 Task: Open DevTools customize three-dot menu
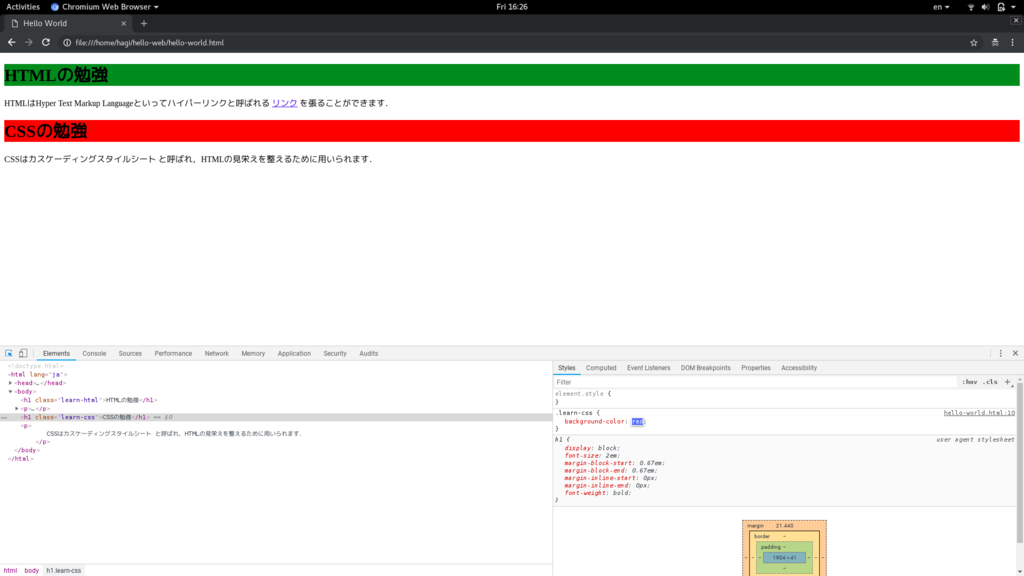(x=1000, y=353)
